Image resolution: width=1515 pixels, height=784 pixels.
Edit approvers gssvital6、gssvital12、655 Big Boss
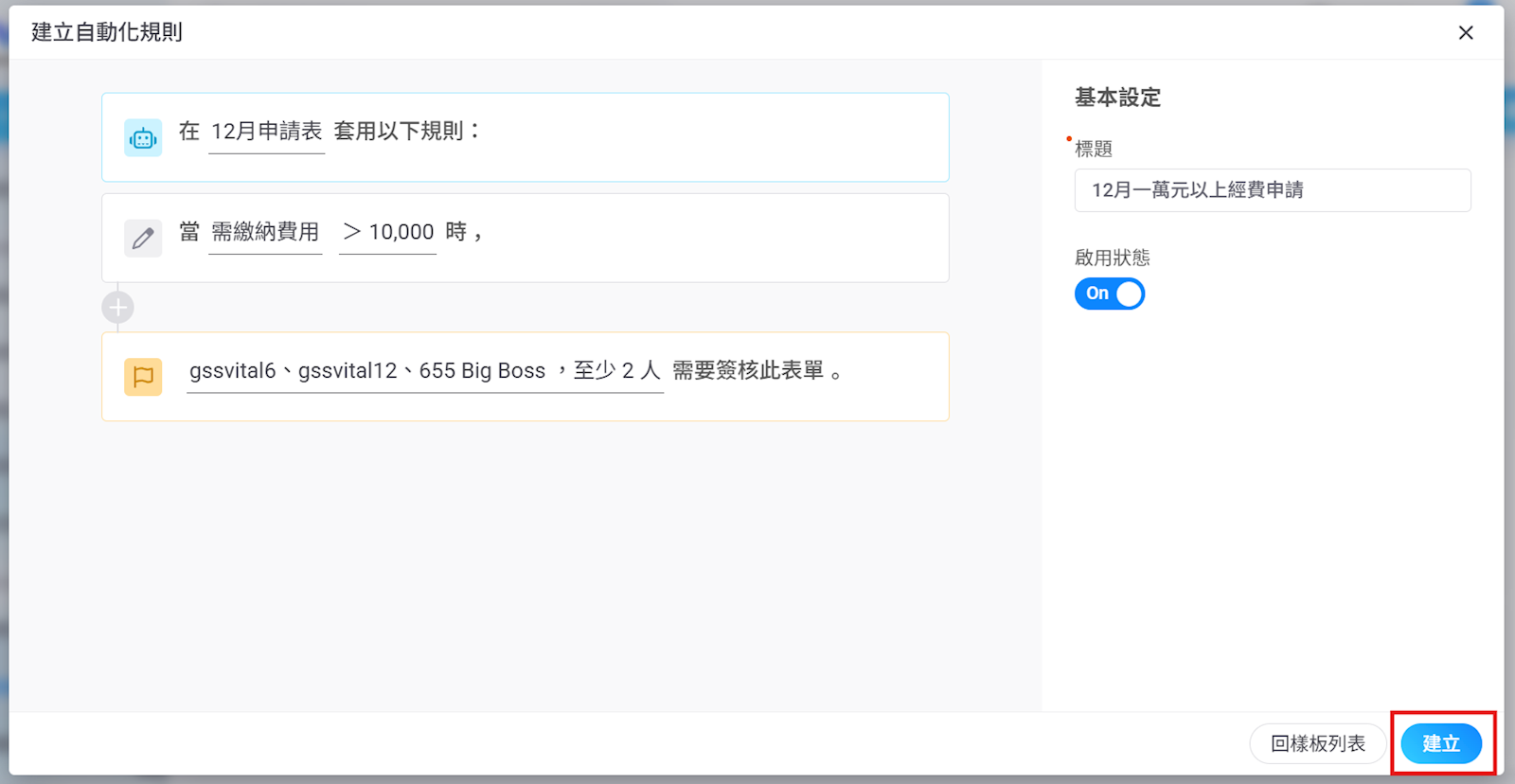(367, 371)
